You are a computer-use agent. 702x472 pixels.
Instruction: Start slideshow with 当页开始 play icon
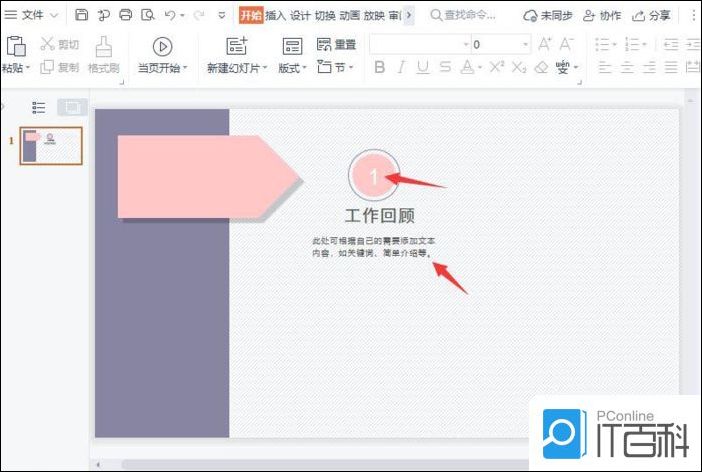pos(162,47)
